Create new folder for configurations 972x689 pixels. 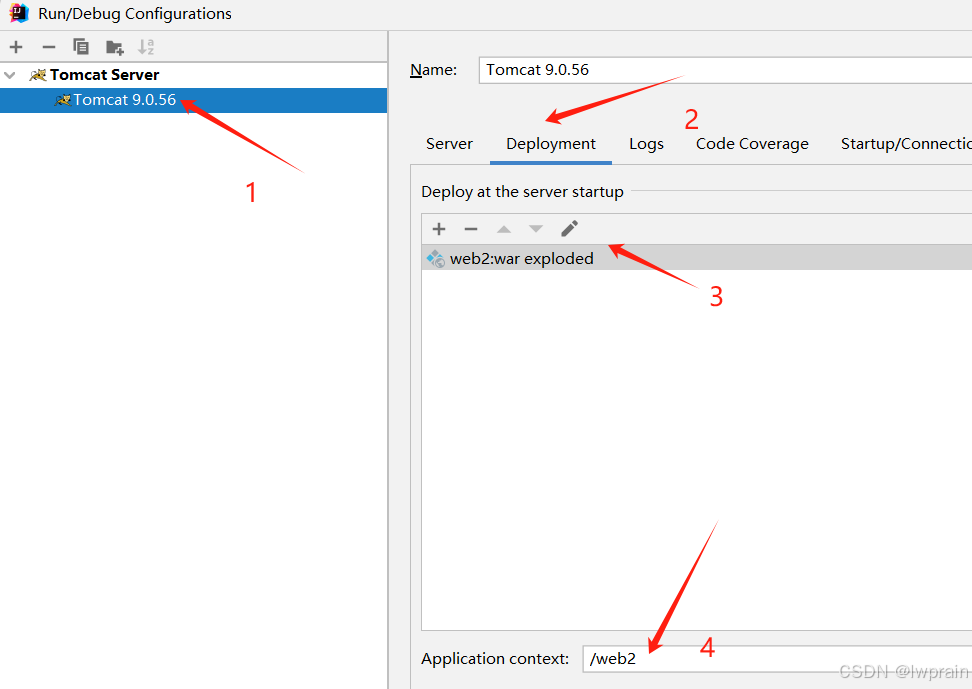coord(115,47)
